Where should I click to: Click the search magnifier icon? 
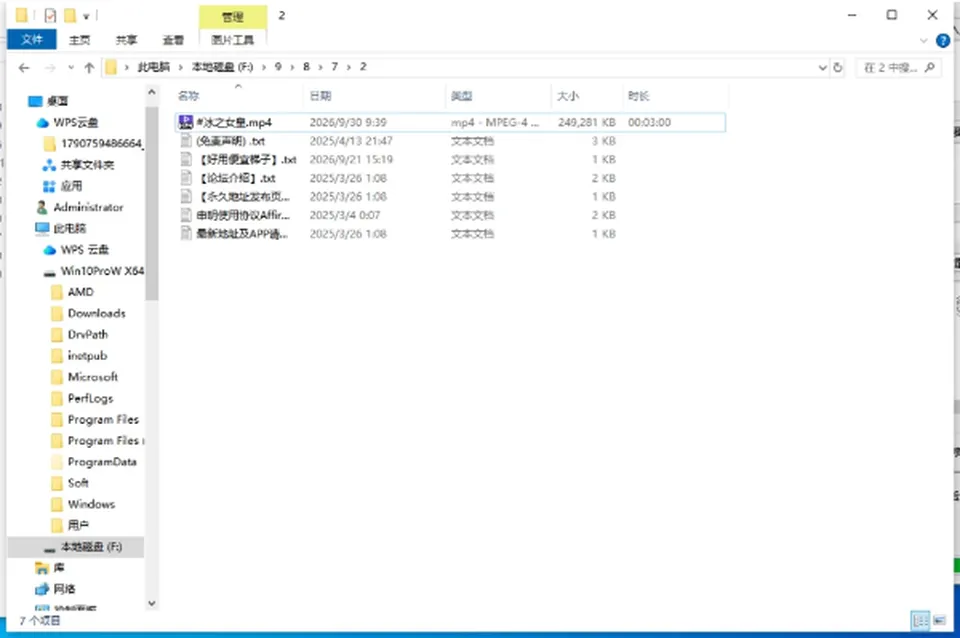[x=929, y=67]
